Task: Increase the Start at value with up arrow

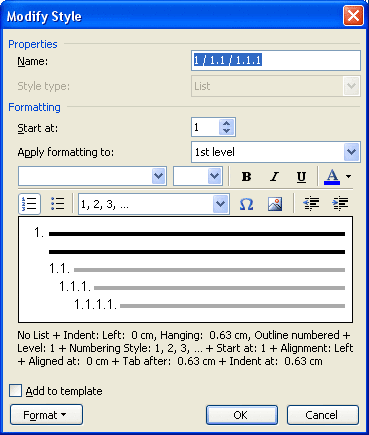Action: pos(227,123)
